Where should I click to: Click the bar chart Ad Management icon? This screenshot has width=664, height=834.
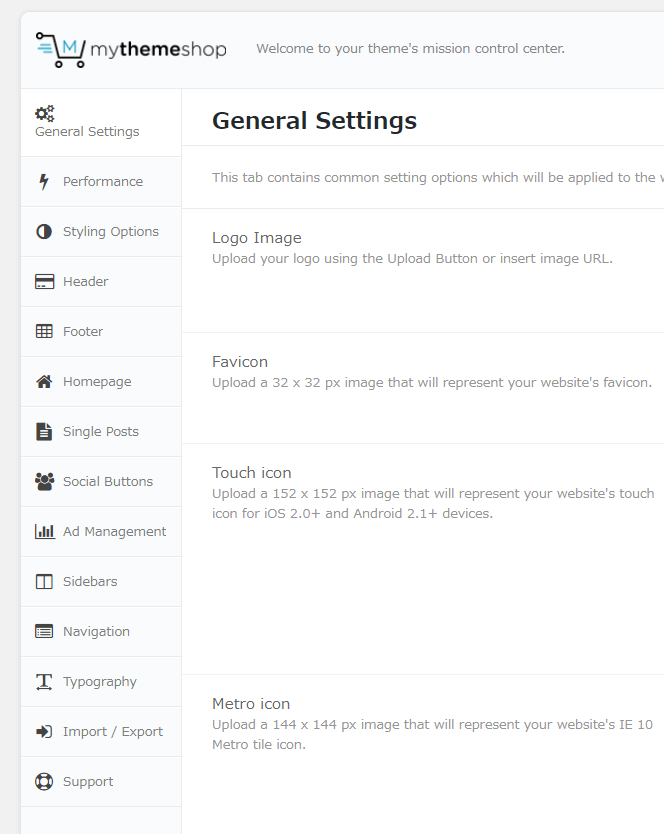click(x=44, y=531)
